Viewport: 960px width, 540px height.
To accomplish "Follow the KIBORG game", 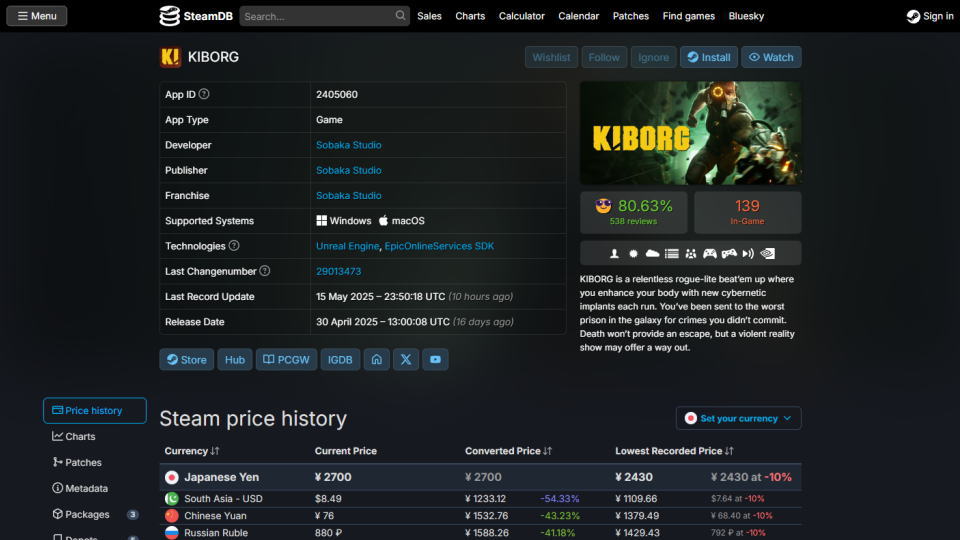I will point(604,57).
